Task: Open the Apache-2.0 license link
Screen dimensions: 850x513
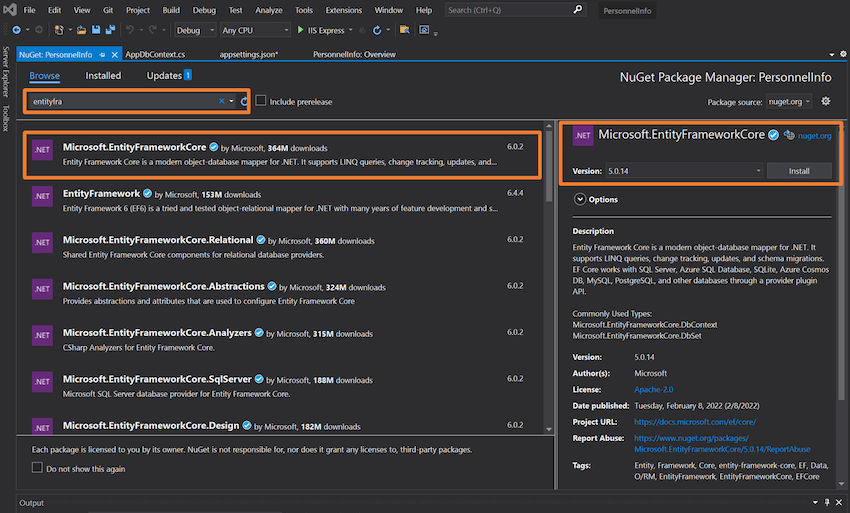Action: pyautogui.click(x=653, y=389)
